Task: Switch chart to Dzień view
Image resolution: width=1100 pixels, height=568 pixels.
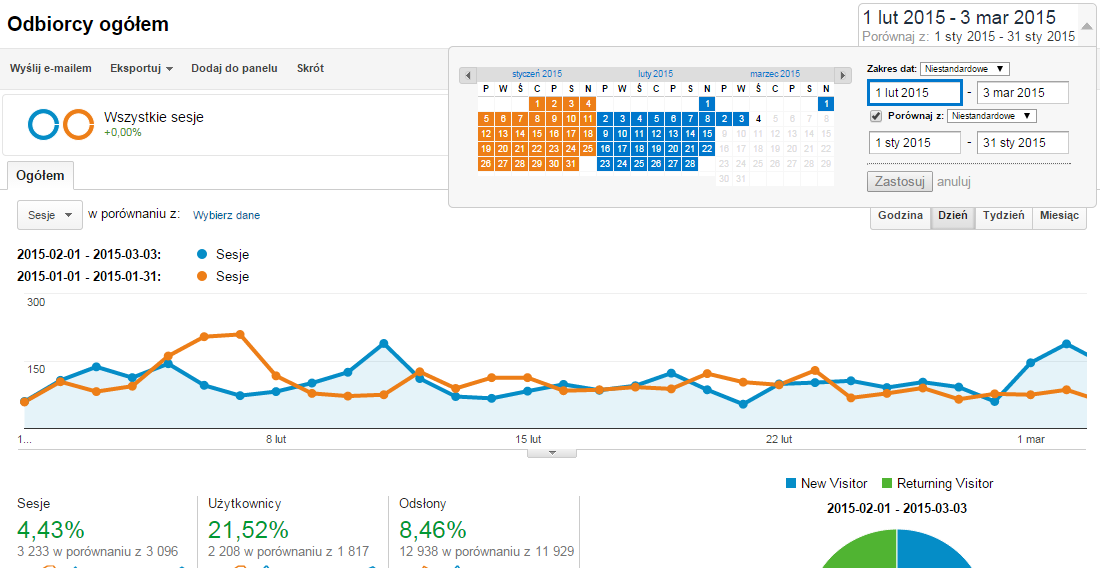Action: [x=953, y=215]
